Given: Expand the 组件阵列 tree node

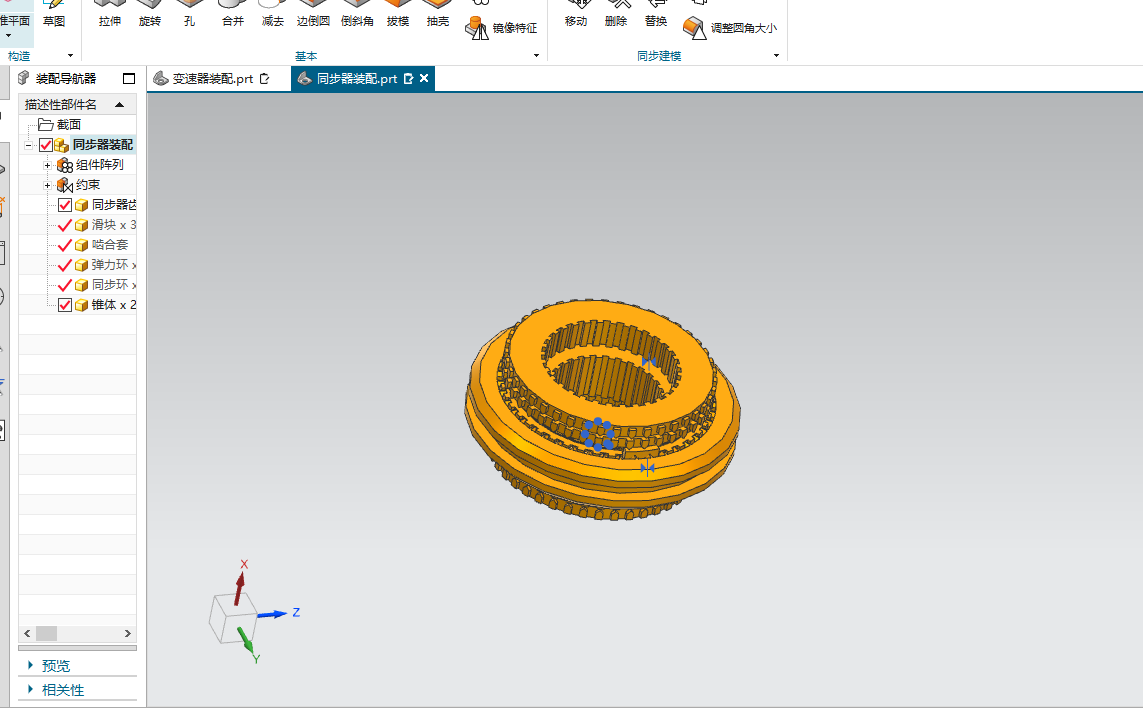Looking at the screenshot, I should (x=47, y=165).
